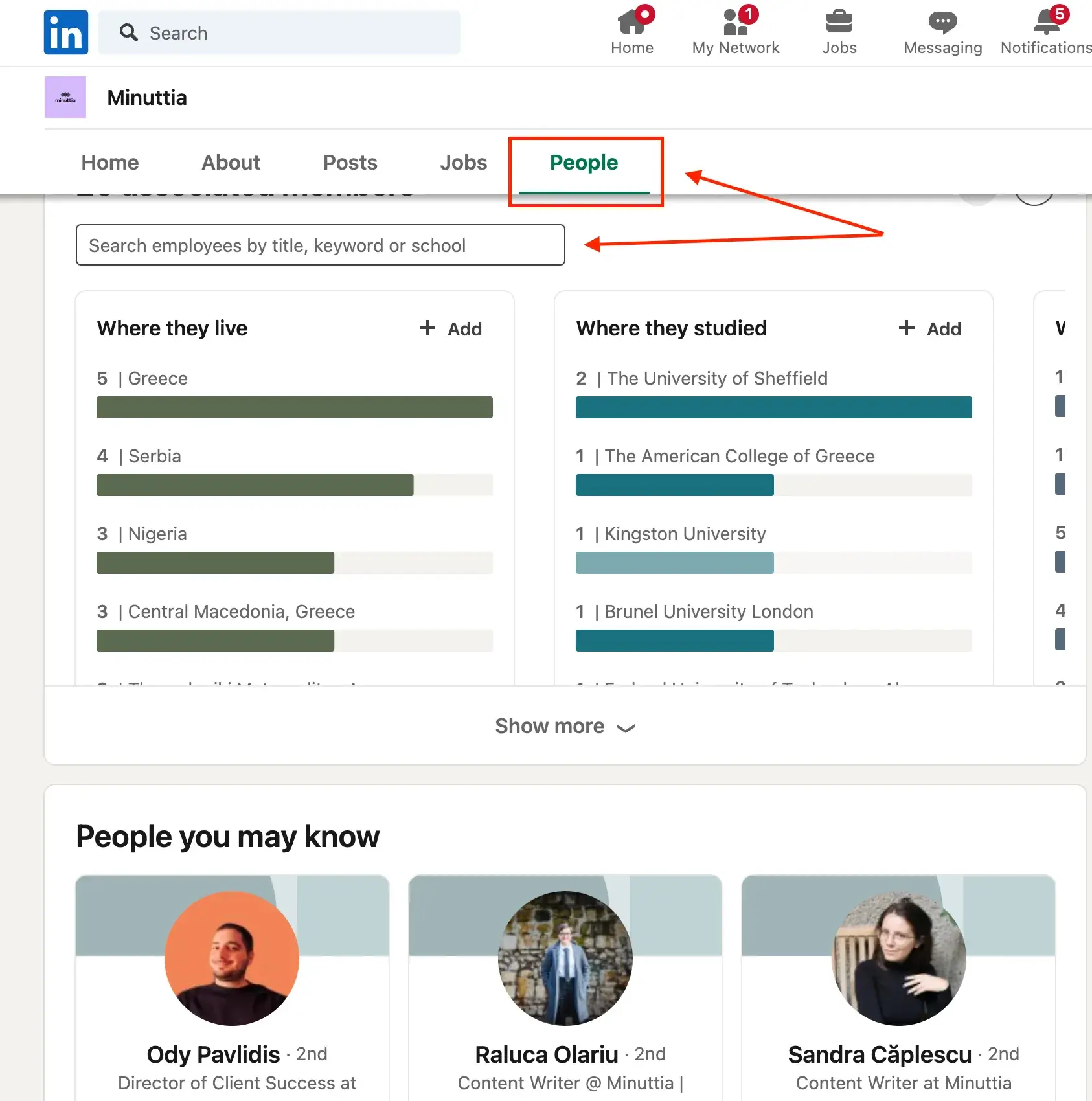Screen dimensions: 1092x1101
Task: Filter by the Serbia bar
Action: tap(295, 485)
